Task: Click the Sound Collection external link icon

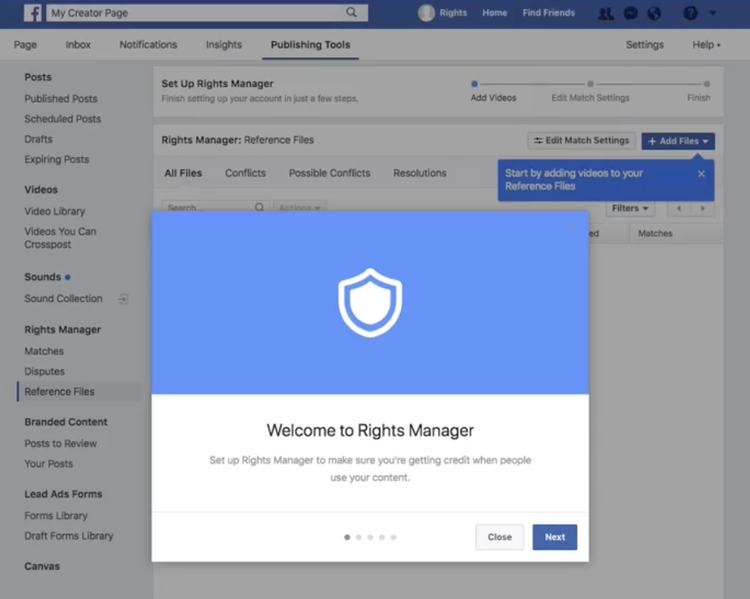Action: 123,299
